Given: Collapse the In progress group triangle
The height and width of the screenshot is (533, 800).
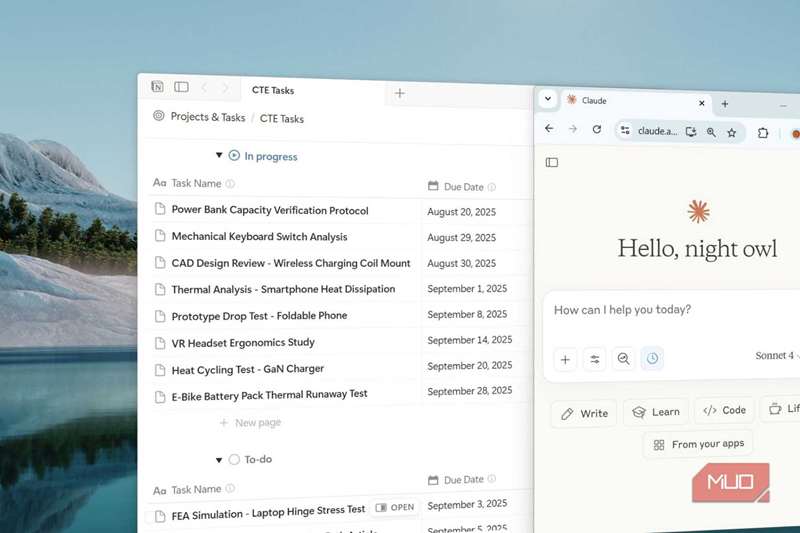Looking at the screenshot, I should pos(219,156).
